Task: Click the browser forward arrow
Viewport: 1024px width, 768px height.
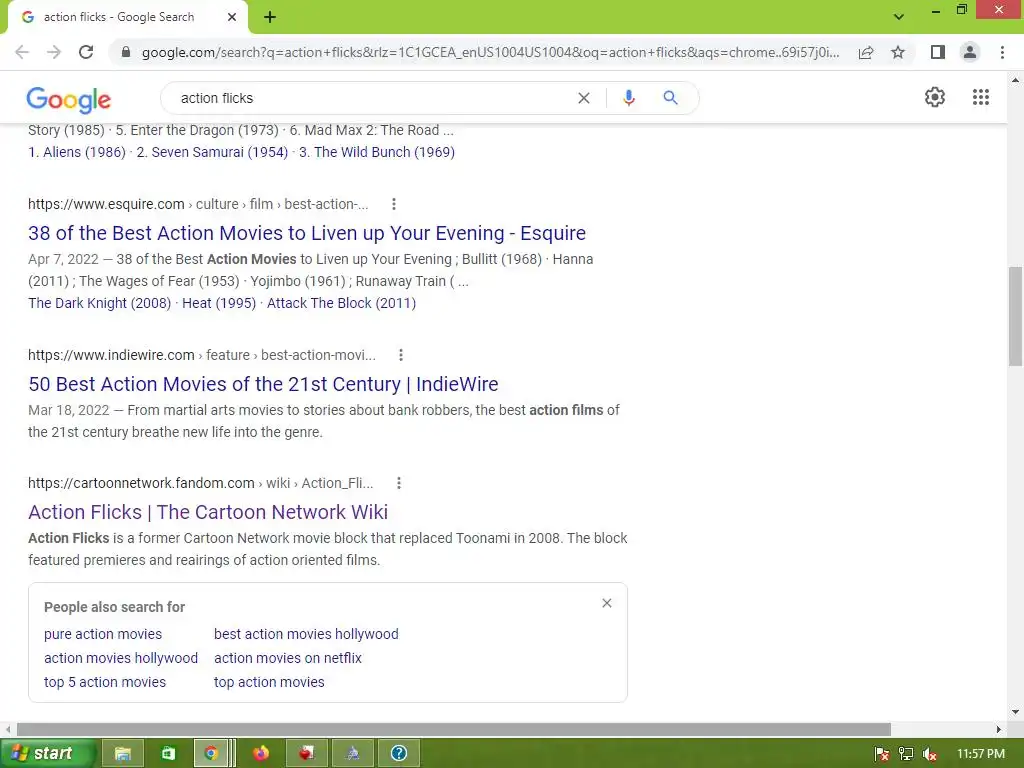Action: coord(54,52)
